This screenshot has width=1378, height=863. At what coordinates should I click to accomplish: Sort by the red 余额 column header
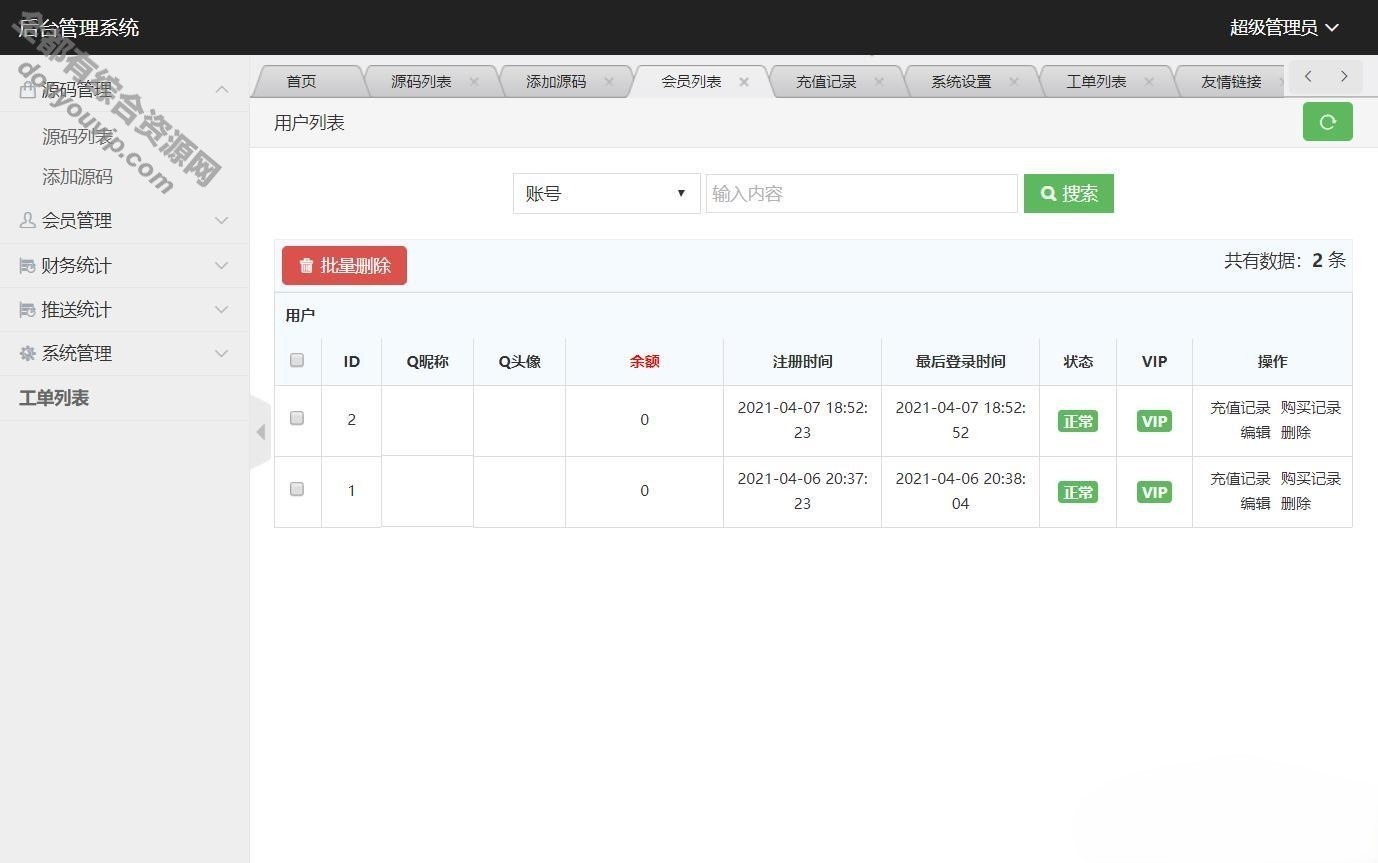coord(645,361)
